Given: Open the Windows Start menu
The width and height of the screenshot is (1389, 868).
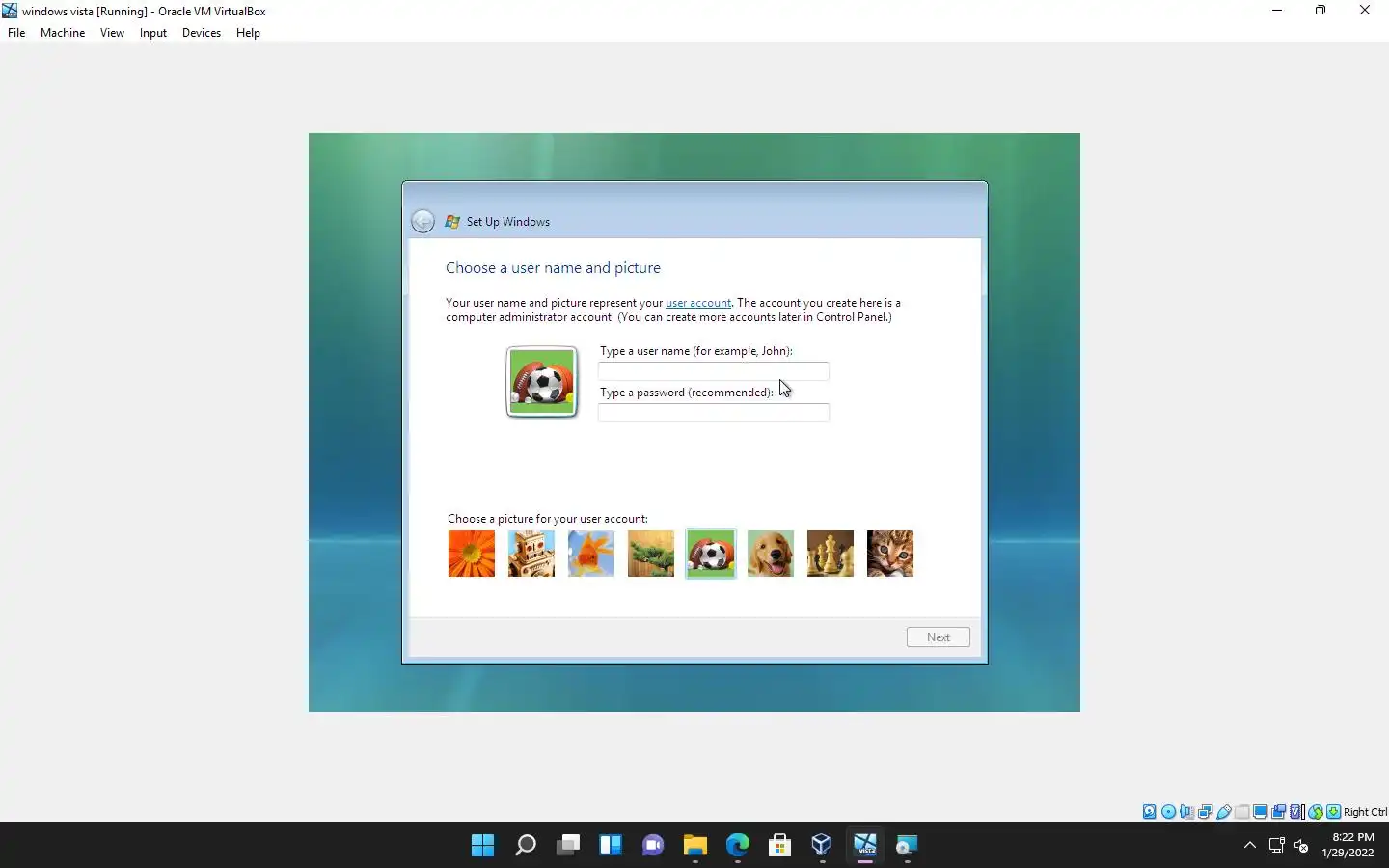Looking at the screenshot, I should [482, 846].
